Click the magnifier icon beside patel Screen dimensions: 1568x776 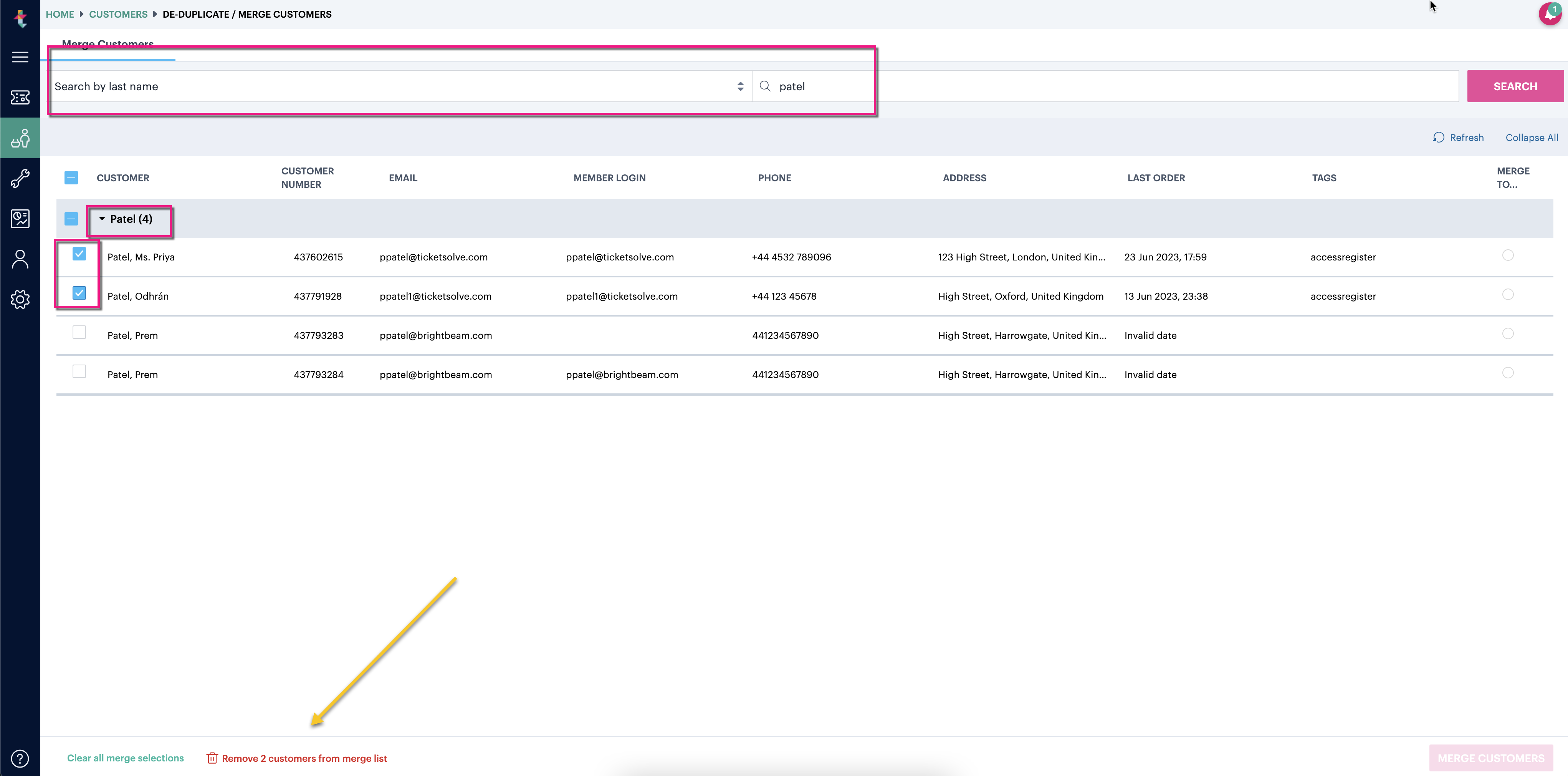pyautogui.click(x=765, y=86)
